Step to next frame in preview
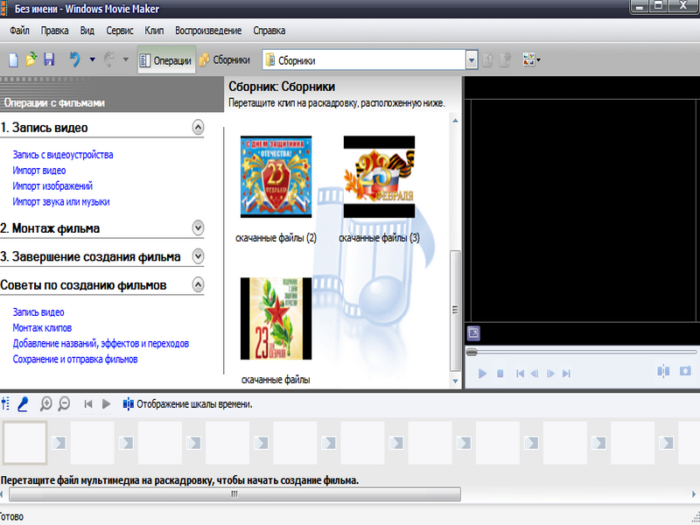Viewport: 700px width, 525px height. click(x=551, y=373)
